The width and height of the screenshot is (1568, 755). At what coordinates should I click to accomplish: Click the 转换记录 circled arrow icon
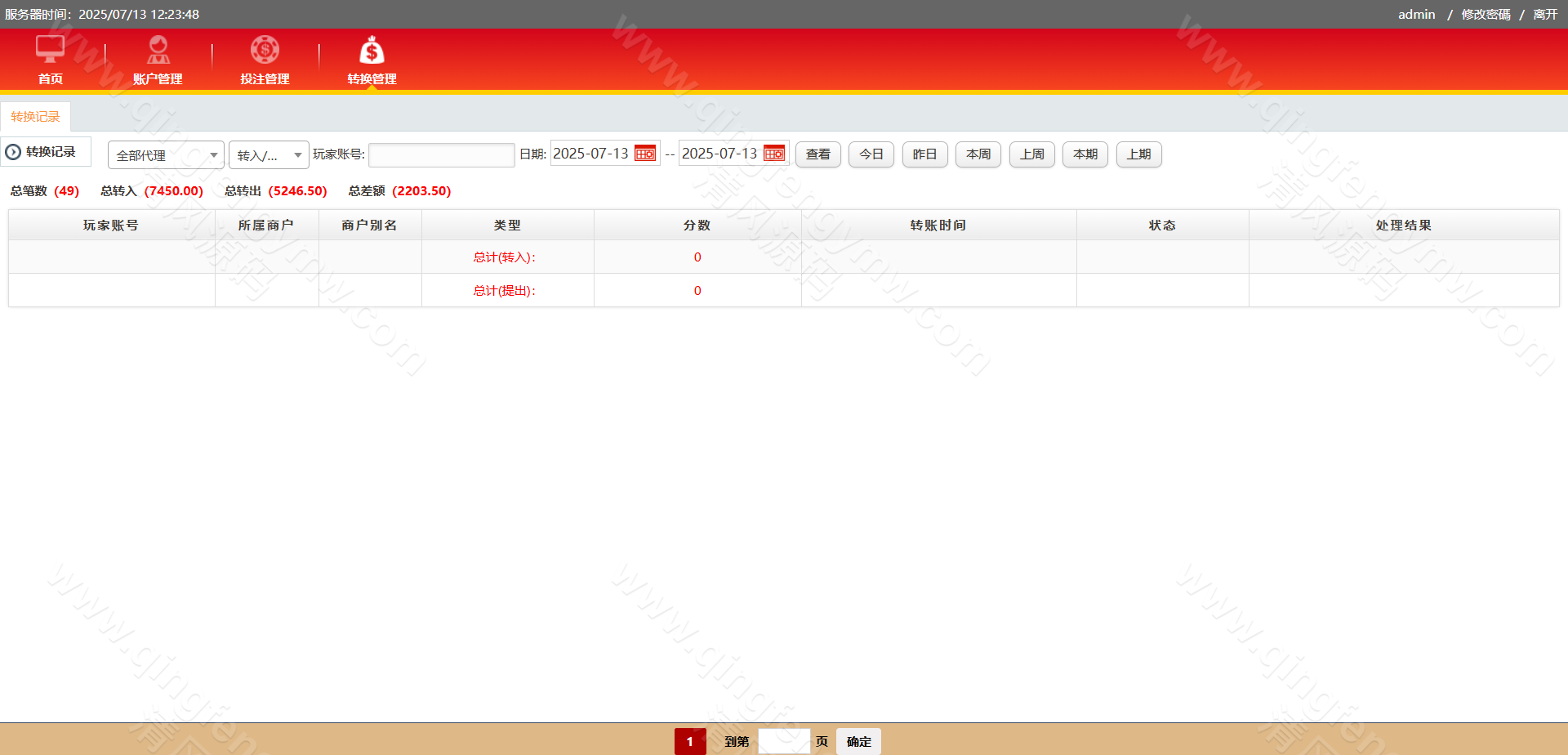point(13,152)
